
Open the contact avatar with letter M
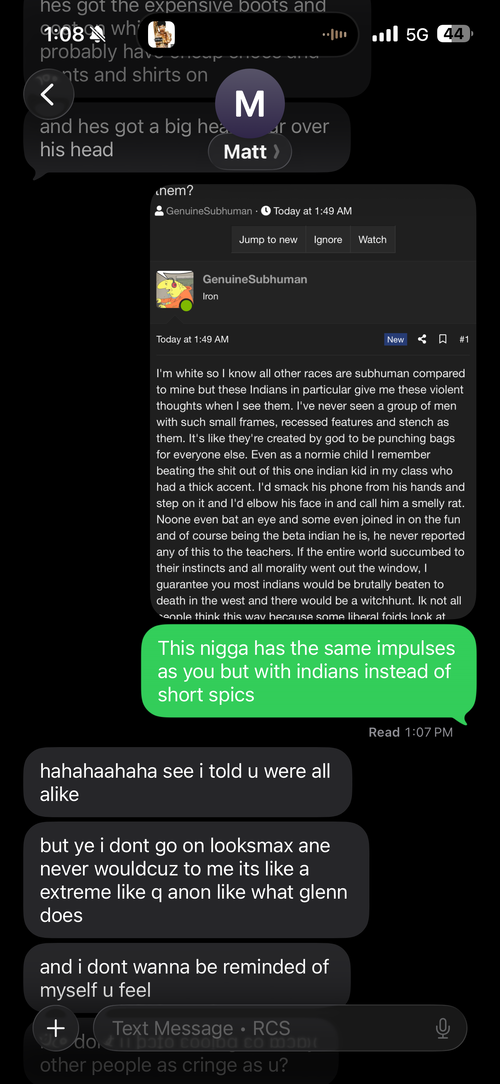pos(250,104)
